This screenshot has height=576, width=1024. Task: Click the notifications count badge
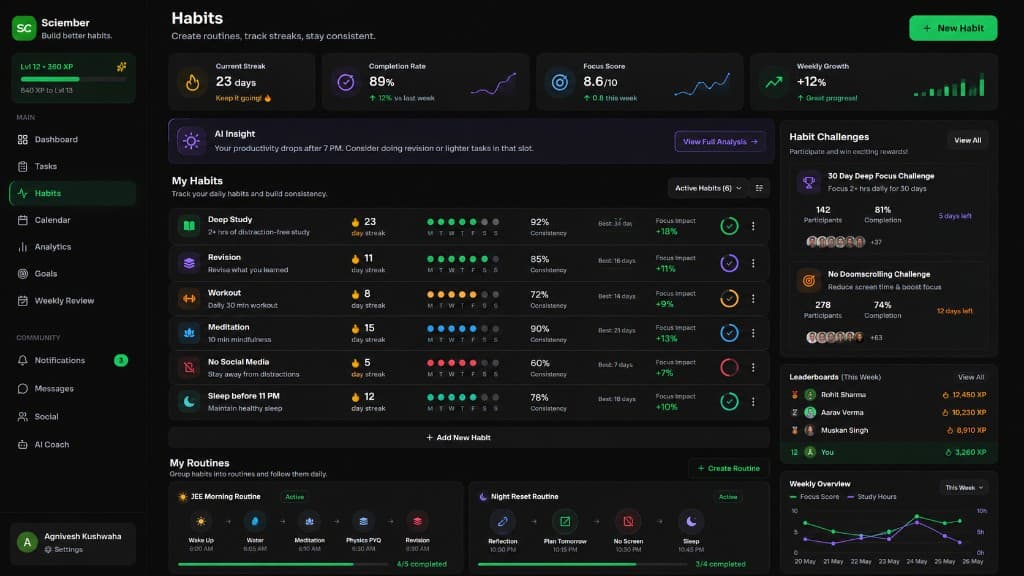click(x=121, y=360)
